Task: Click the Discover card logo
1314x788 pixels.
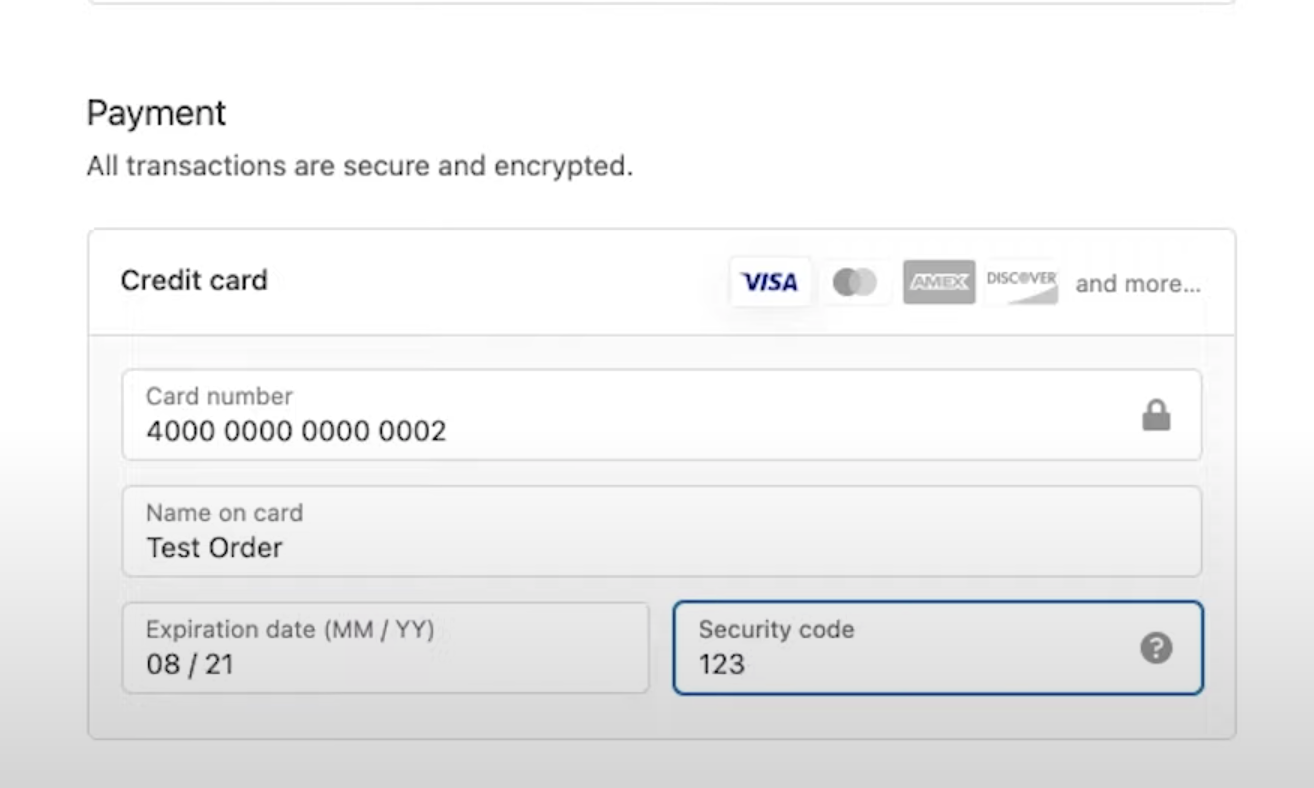Action: [x=1021, y=283]
